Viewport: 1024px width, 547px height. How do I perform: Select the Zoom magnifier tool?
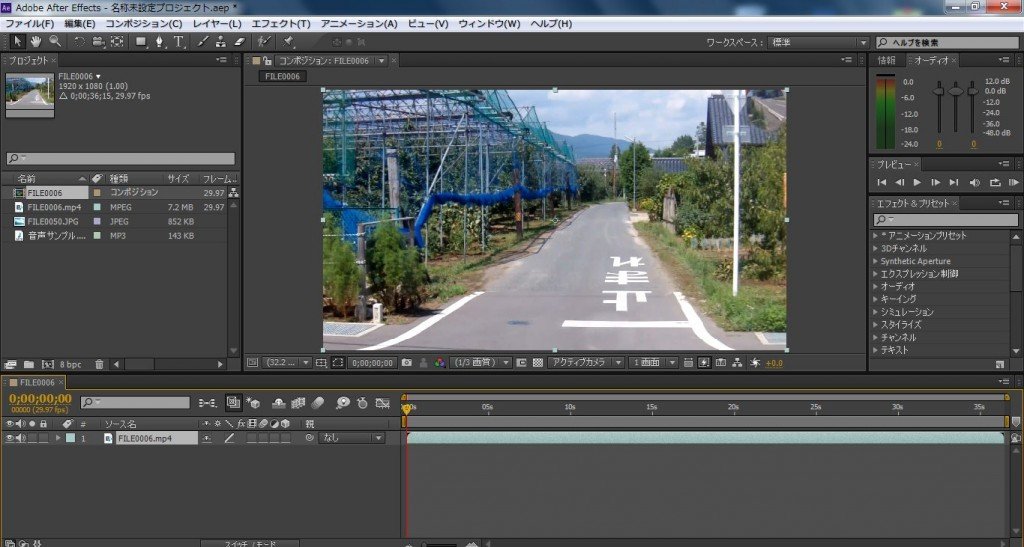click(x=55, y=41)
